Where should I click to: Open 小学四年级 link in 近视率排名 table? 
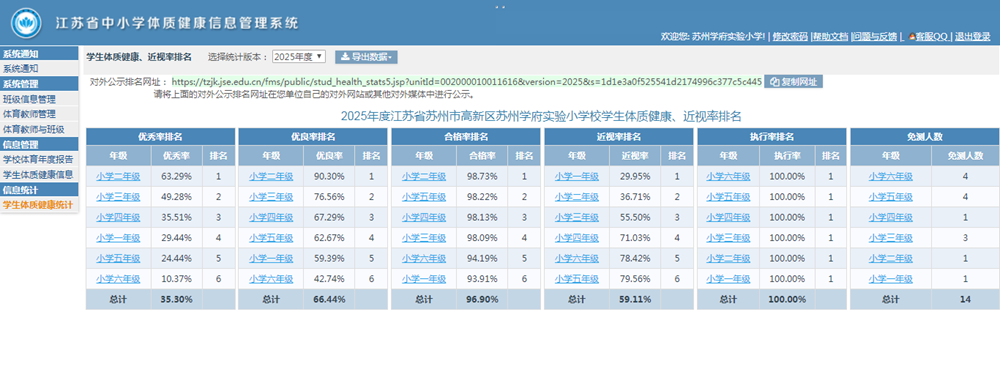[577, 238]
